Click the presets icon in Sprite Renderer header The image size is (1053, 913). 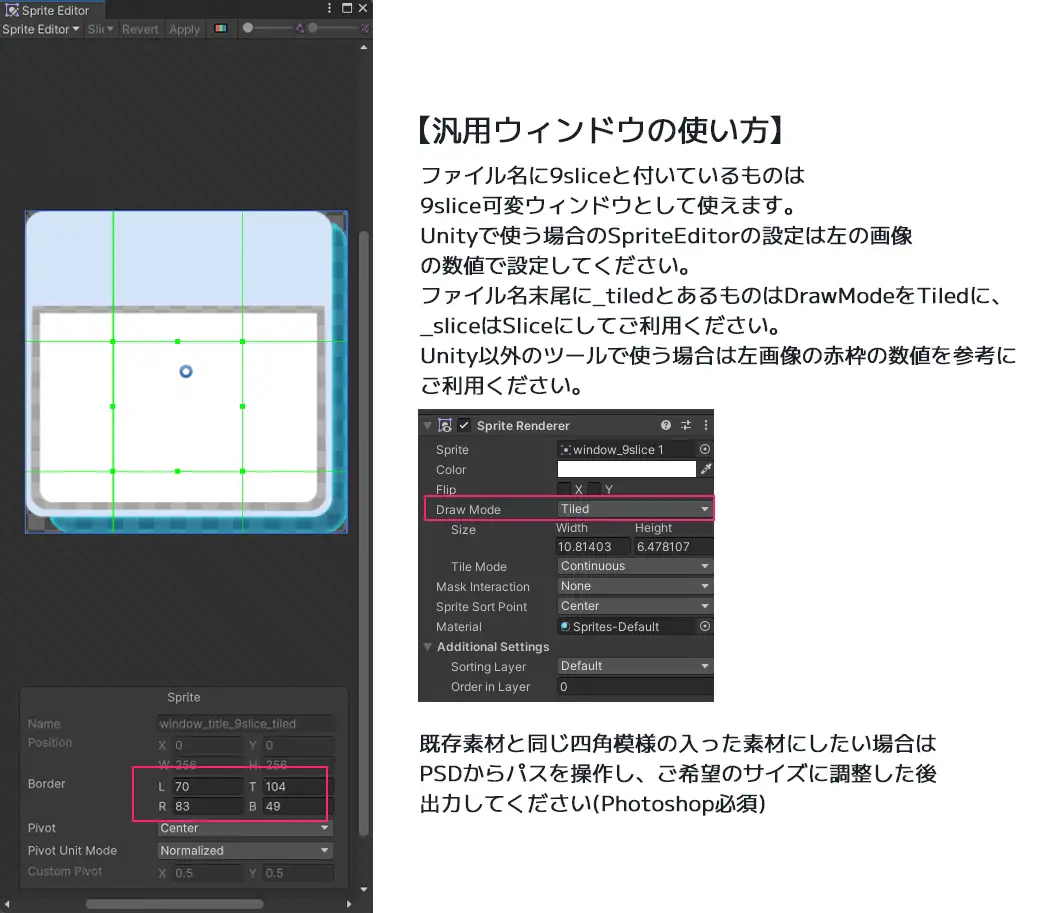(686, 426)
